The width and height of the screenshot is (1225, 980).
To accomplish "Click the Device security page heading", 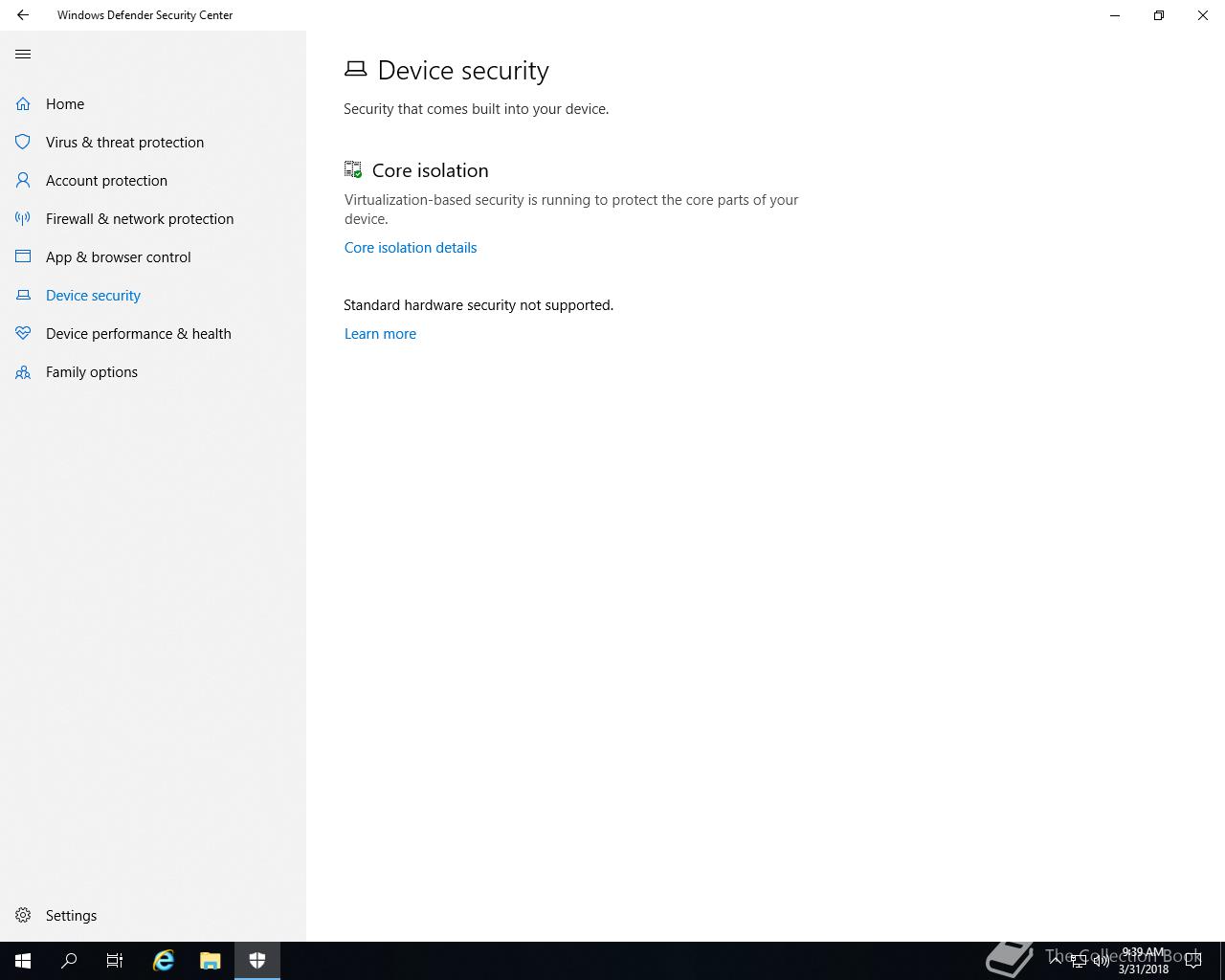I will pos(463,70).
